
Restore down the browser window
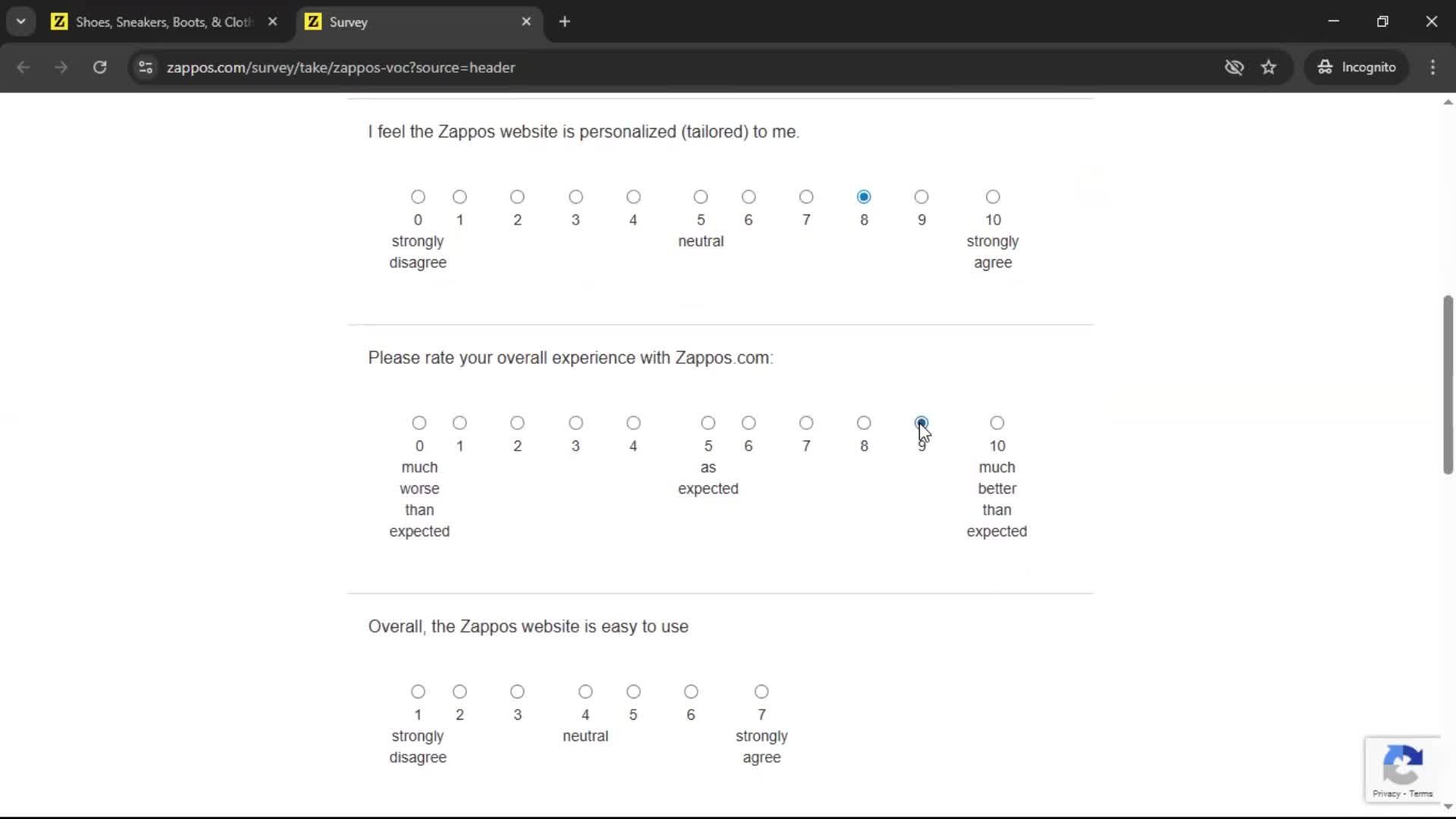(1382, 22)
